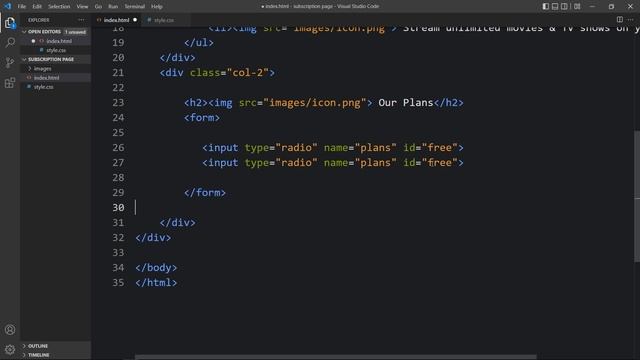Click the vertical editor scrollbar
This screenshot has height=360, width=640.
pos(637,196)
